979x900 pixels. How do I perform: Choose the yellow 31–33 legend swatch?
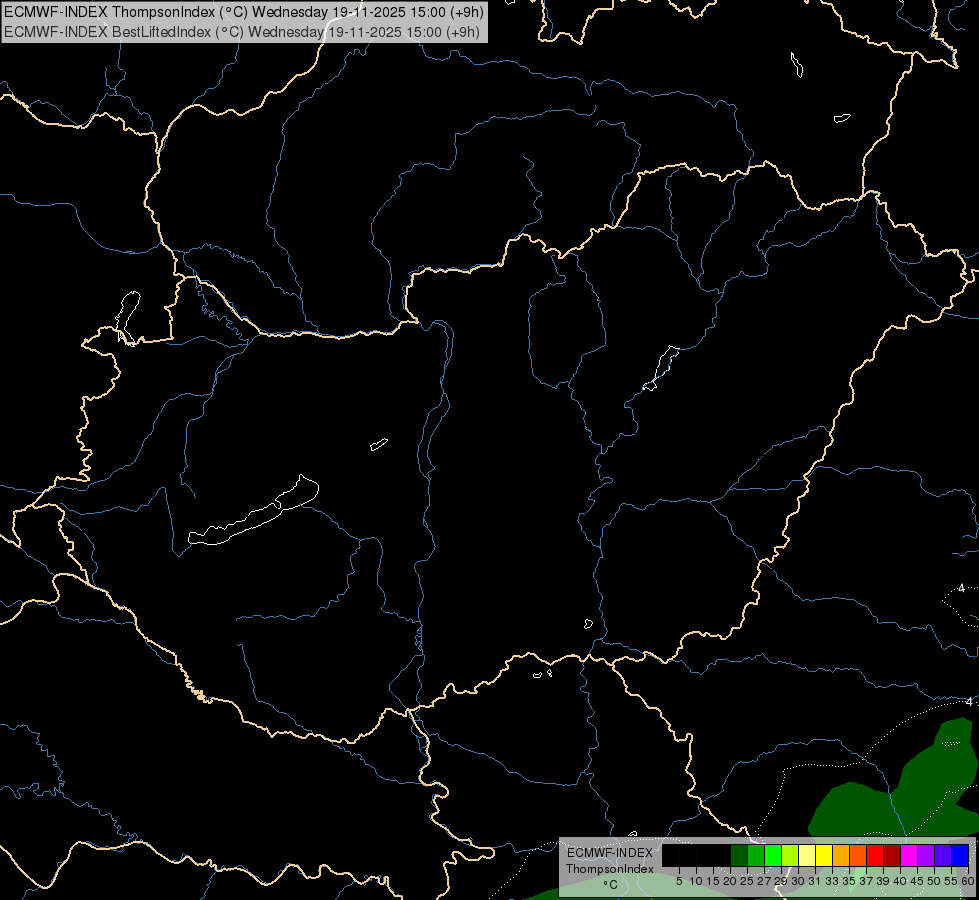coord(824,855)
